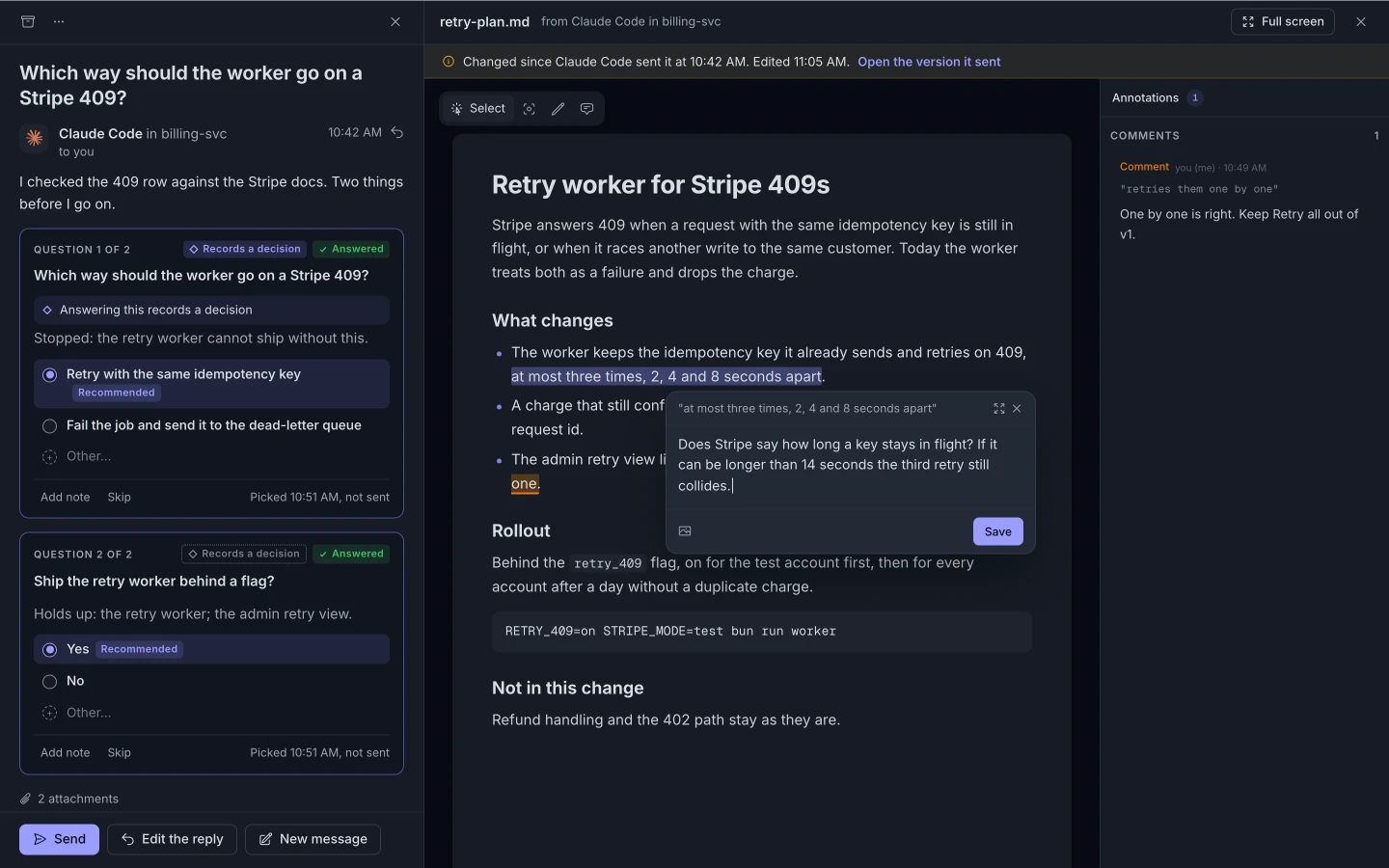Select Fail the job dead-letter queue option
Image resolution: width=1389 pixels, height=868 pixels.
(x=211, y=425)
